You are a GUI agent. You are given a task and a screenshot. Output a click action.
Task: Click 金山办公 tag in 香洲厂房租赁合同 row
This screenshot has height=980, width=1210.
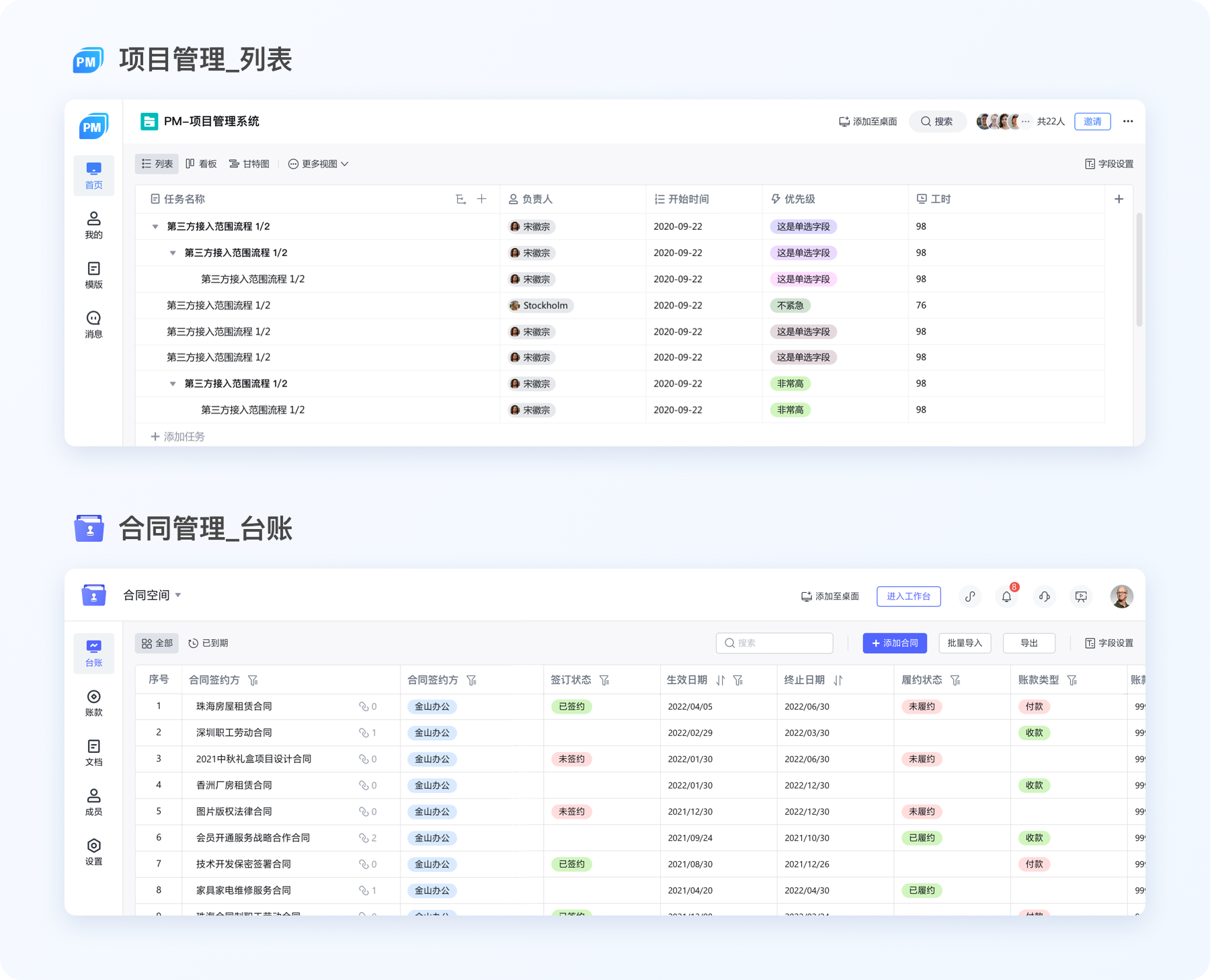(x=432, y=785)
